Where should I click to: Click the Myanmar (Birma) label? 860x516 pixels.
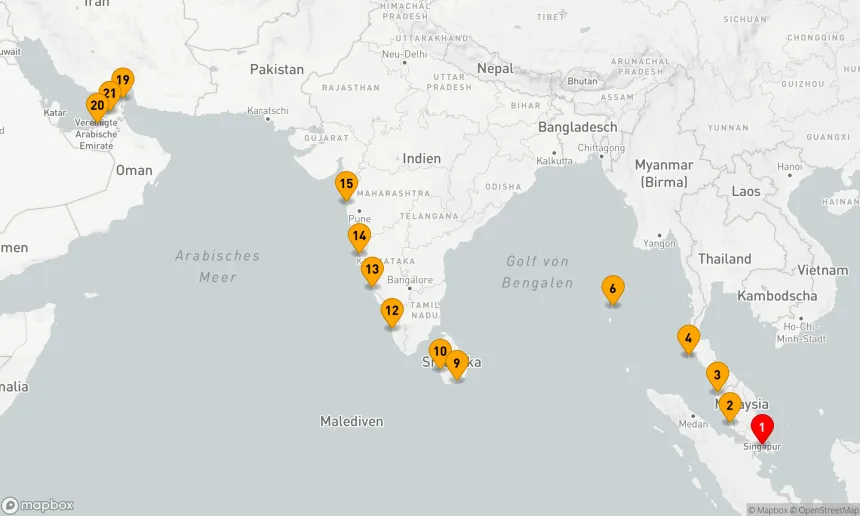(664, 173)
